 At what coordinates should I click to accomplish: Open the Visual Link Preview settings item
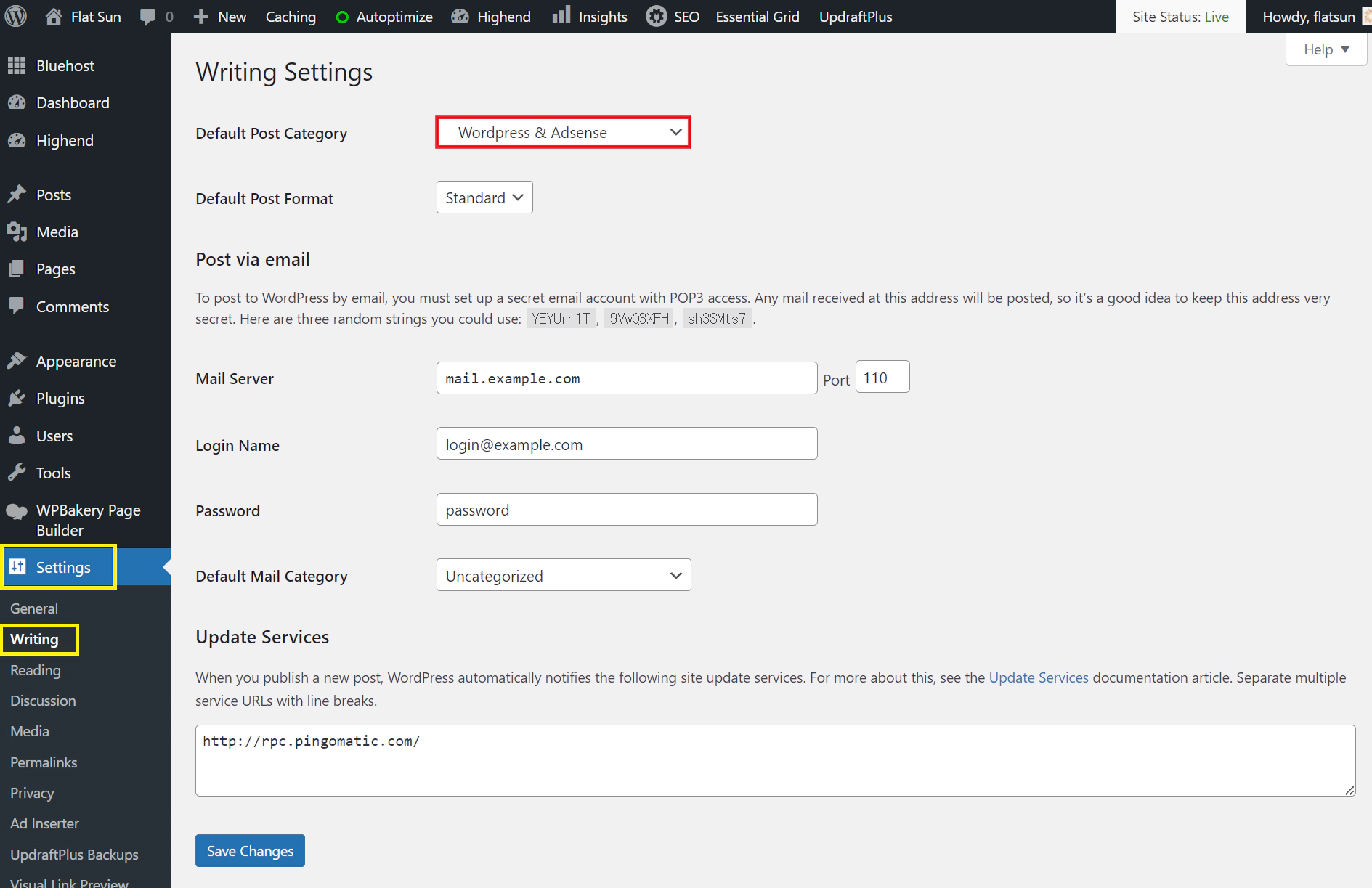coord(69,882)
